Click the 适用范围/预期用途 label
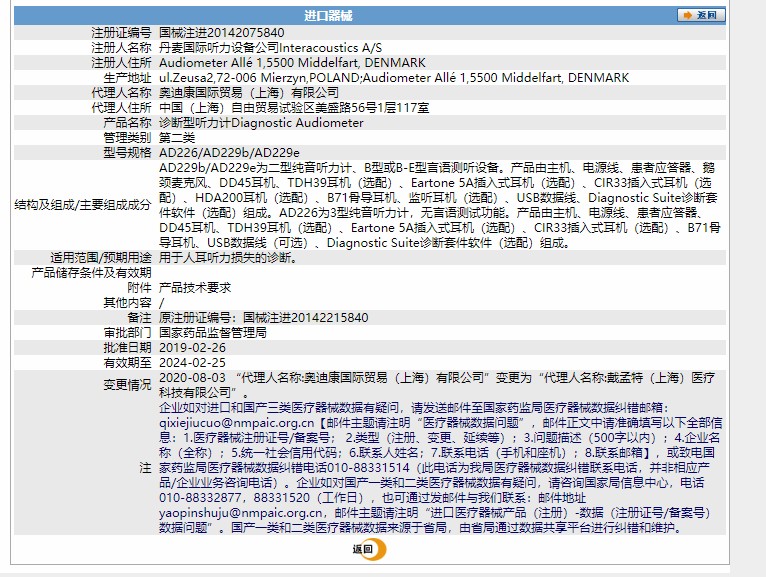The image size is (766, 577). 101,258
